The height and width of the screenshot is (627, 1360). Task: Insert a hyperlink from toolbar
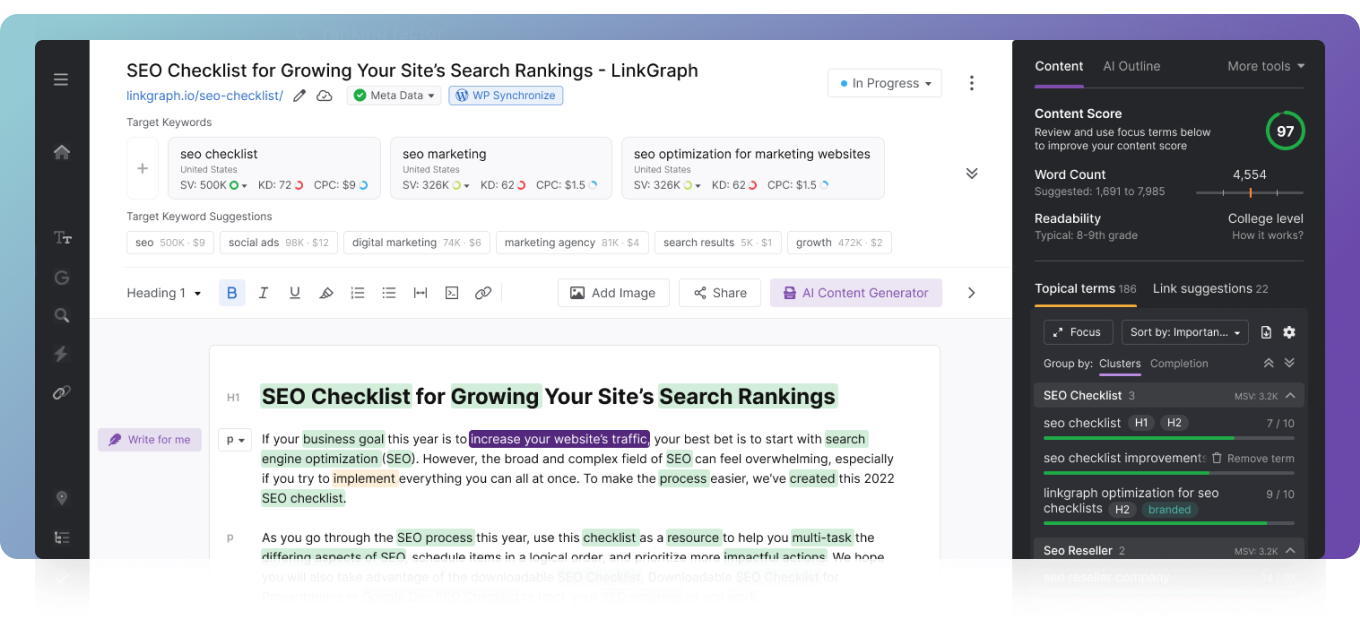pos(483,293)
